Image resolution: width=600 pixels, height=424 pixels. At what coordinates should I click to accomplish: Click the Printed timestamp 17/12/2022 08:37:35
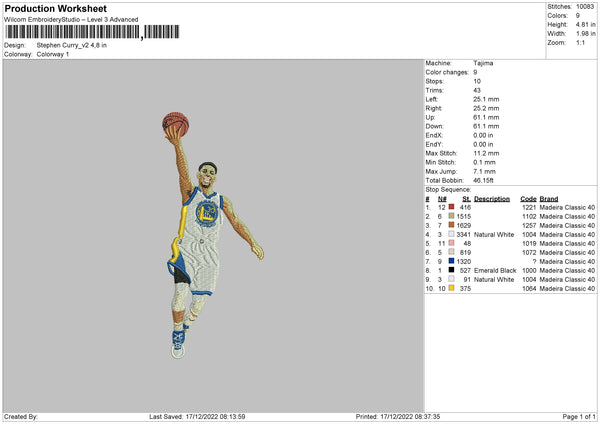tap(410, 416)
